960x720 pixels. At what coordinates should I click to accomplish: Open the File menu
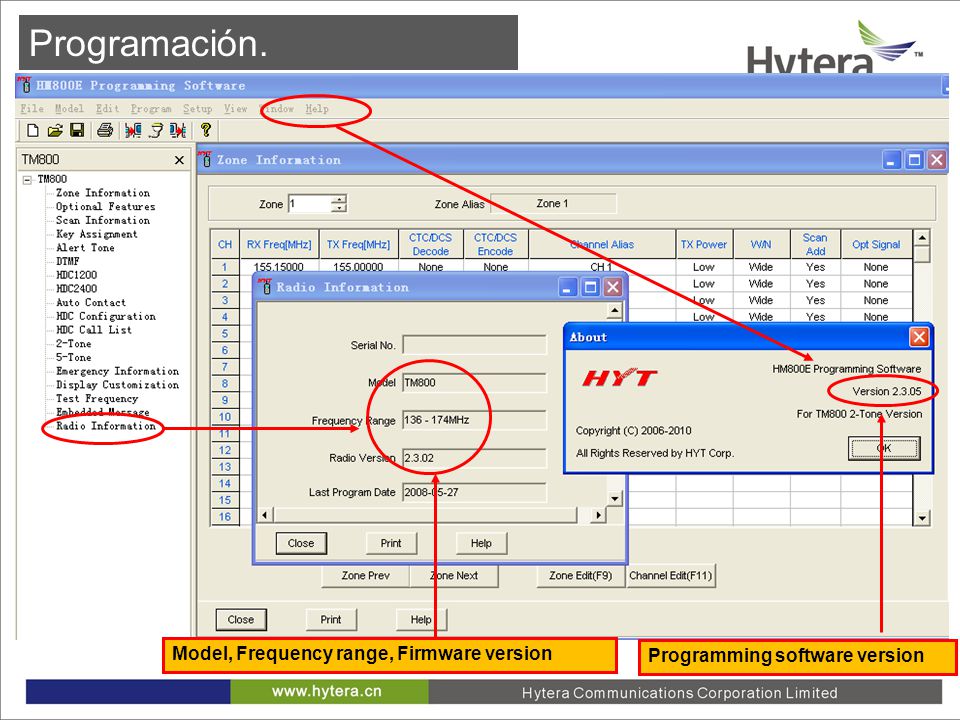(32, 109)
